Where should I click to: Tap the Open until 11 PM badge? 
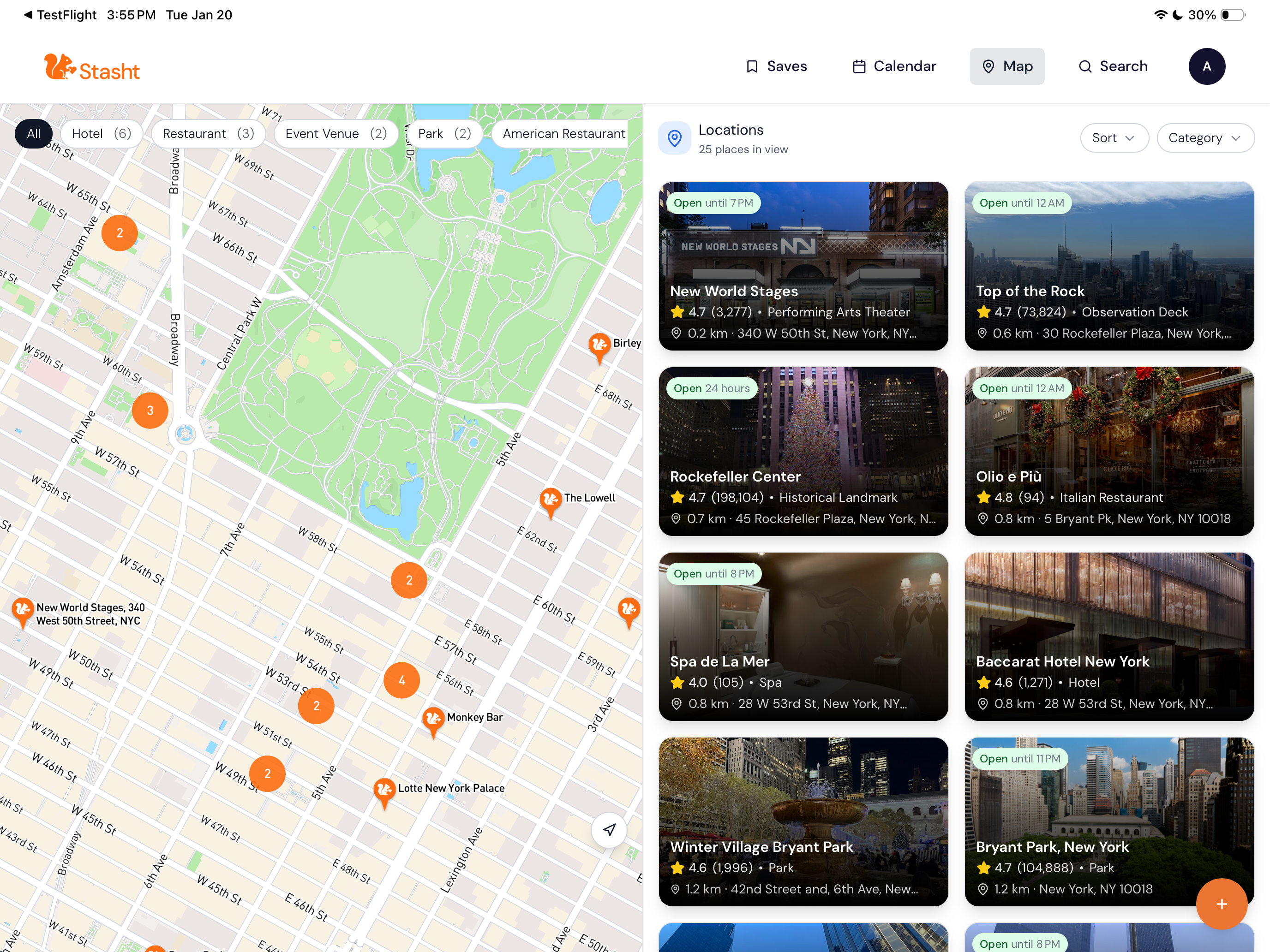1020,759
